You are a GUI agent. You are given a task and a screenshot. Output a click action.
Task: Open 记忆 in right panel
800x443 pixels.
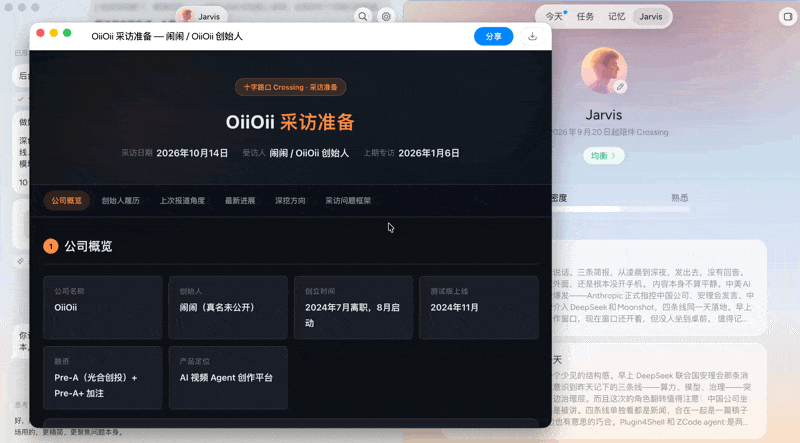(x=616, y=16)
